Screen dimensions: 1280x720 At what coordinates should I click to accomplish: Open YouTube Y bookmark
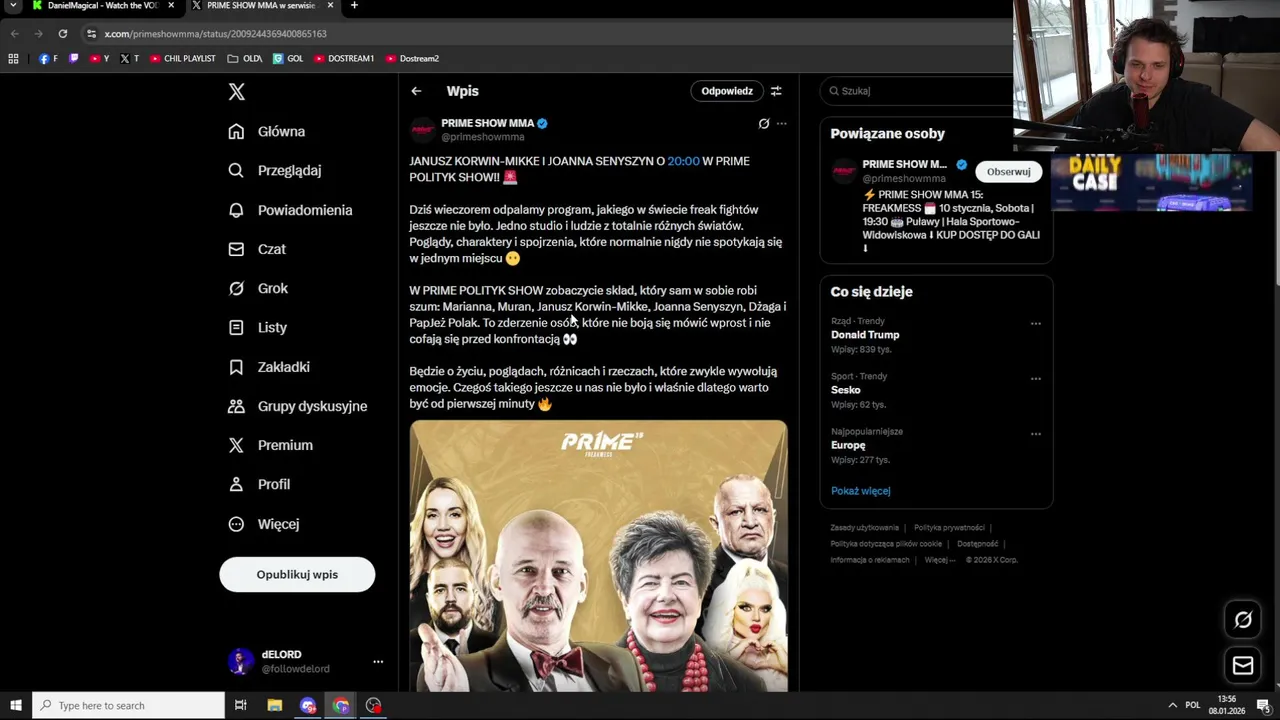100,59
